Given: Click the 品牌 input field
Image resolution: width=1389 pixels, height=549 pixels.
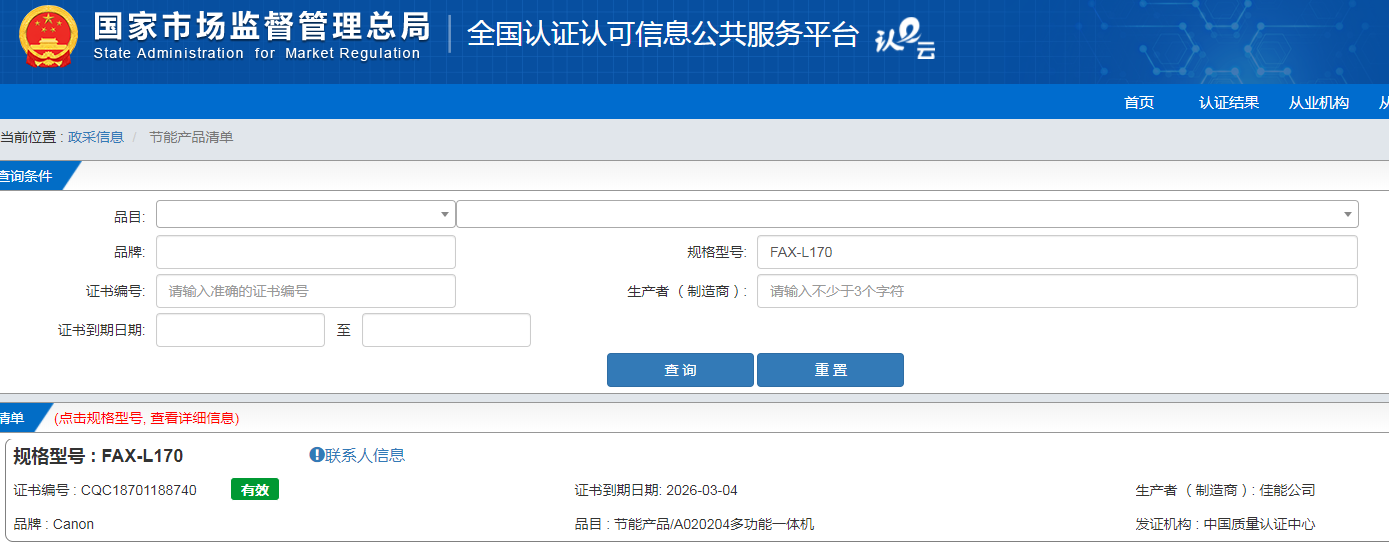Looking at the screenshot, I should coord(305,252).
